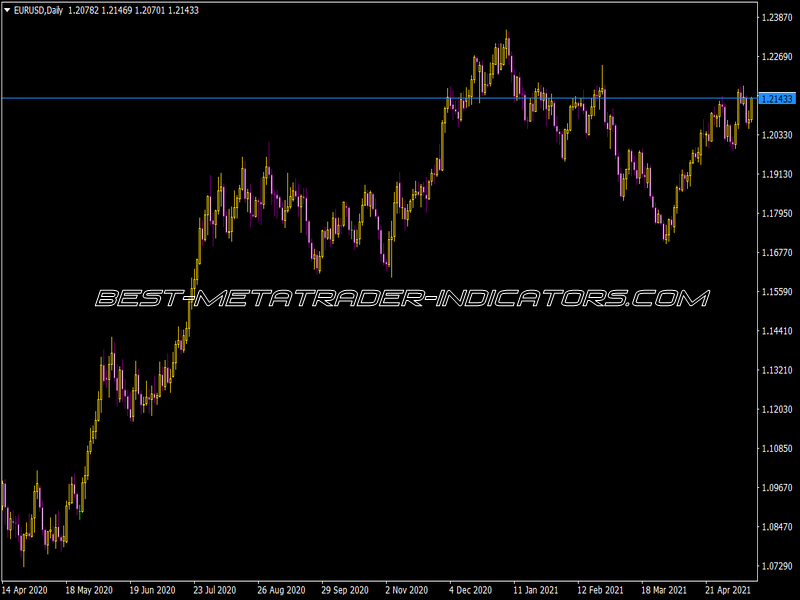
Task: Click the 1.14410 price scale value
Action: 777,331
